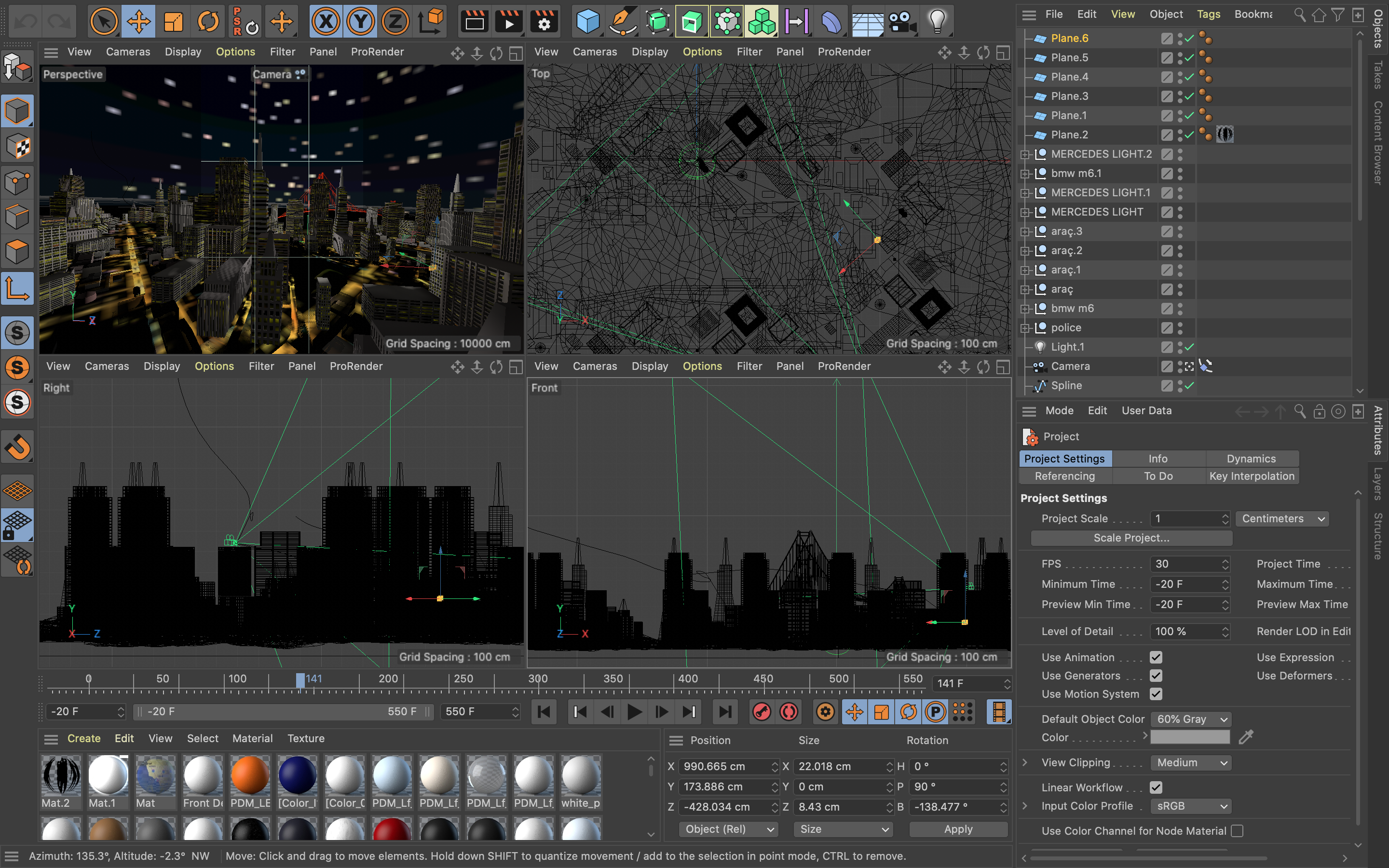Image resolution: width=1389 pixels, height=868 pixels.
Task: Enable Use Color Channel for Node Material
Action: click(1238, 831)
